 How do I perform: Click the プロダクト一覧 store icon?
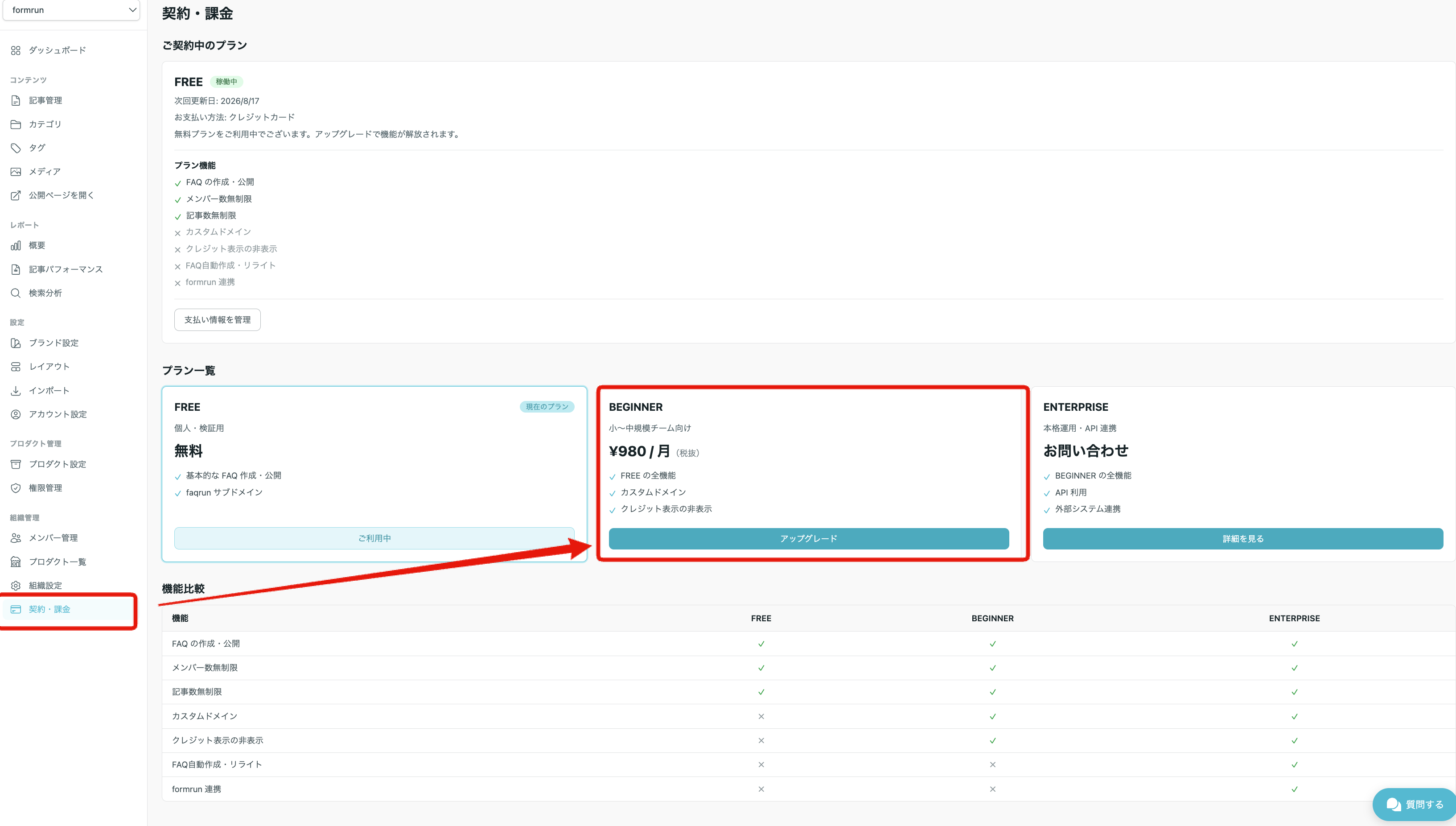(x=16, y=562)
